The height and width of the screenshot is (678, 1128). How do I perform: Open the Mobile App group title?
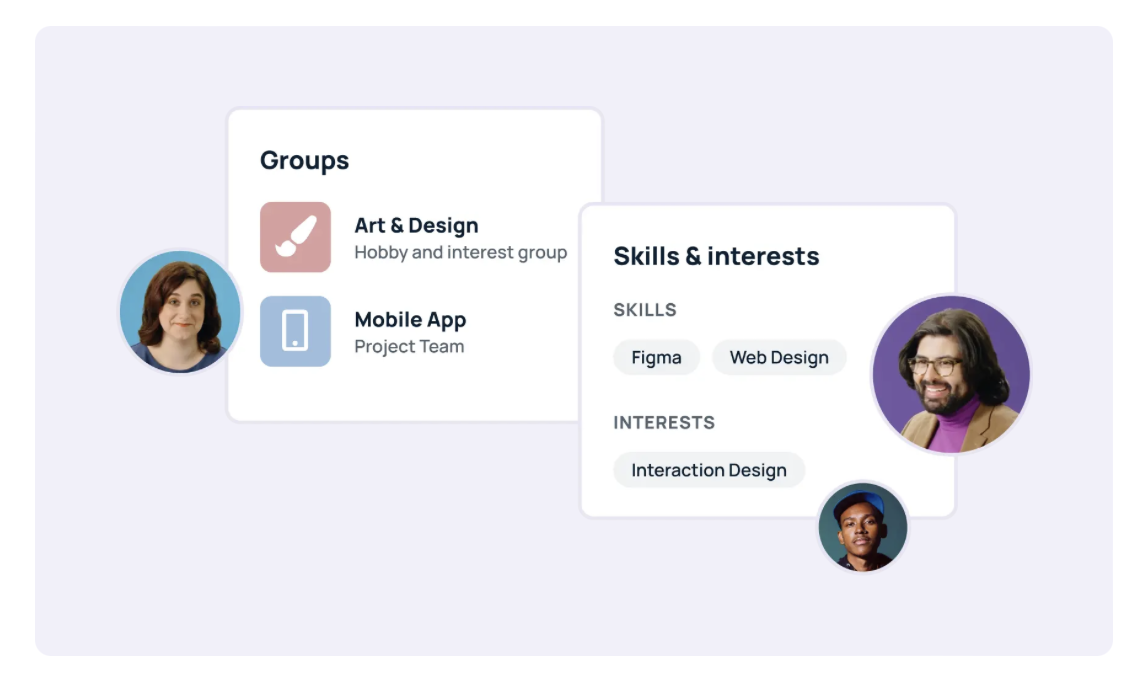point(410,320)
